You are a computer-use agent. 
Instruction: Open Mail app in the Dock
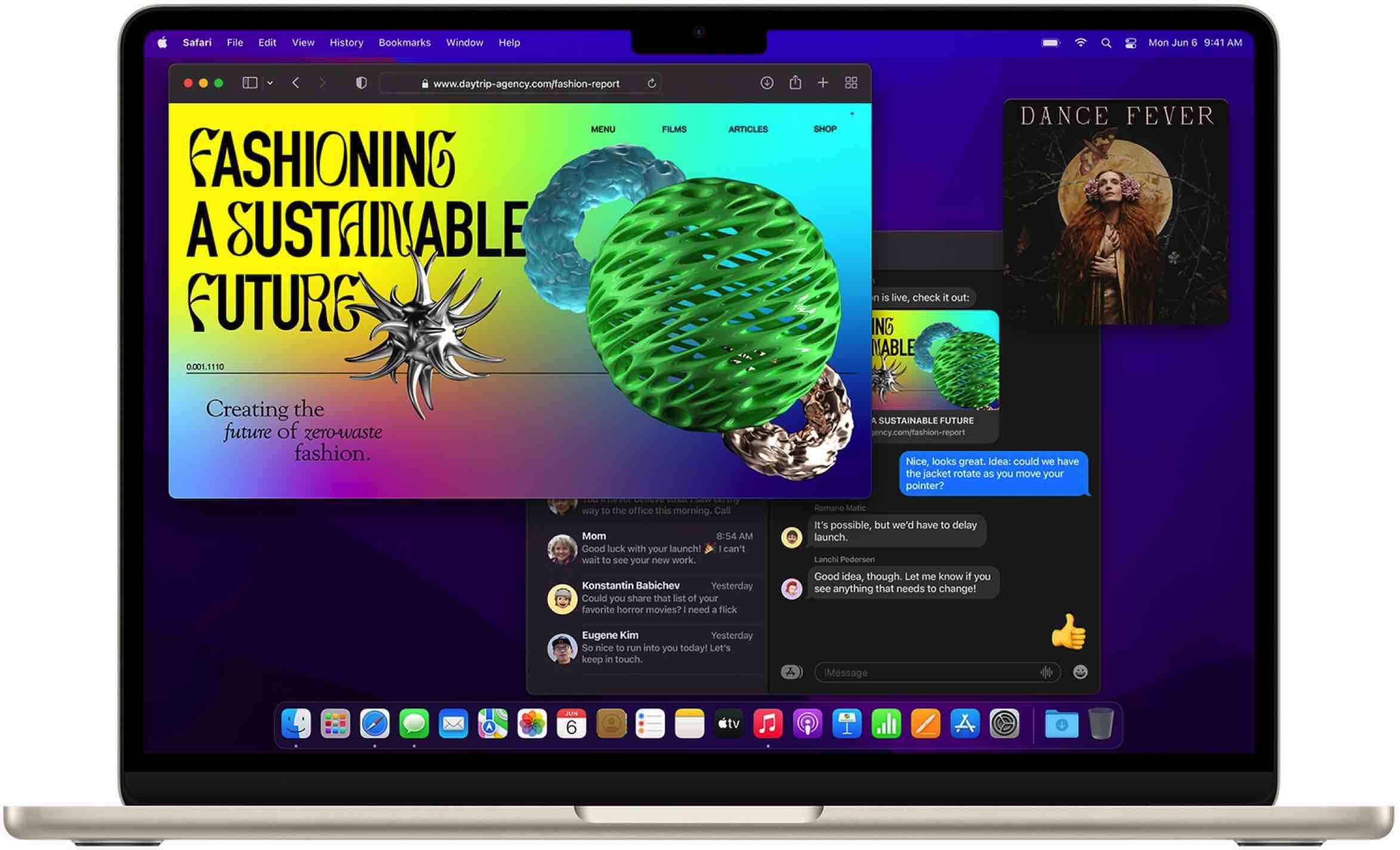point(454,724)
